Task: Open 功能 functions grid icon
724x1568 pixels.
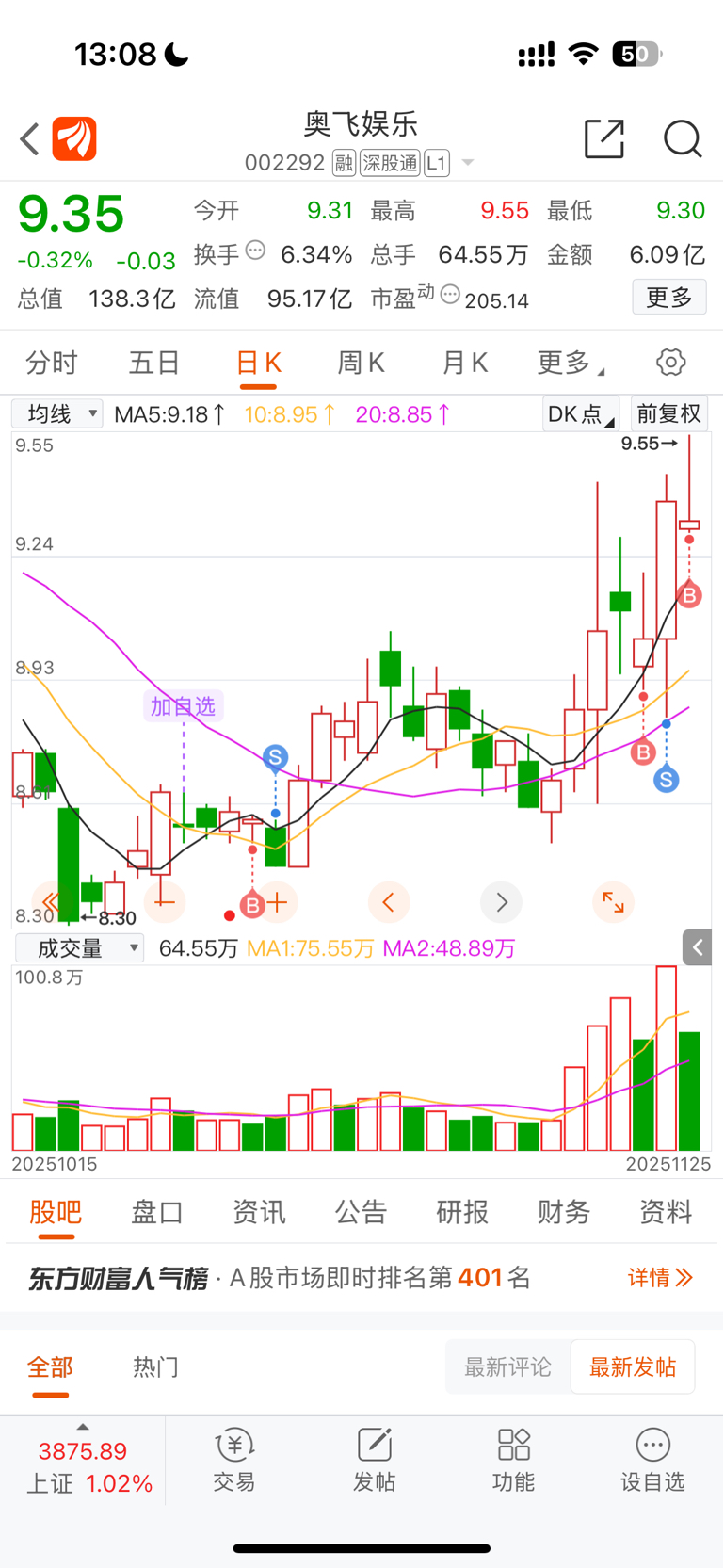Action: (x=514, y=1460)
